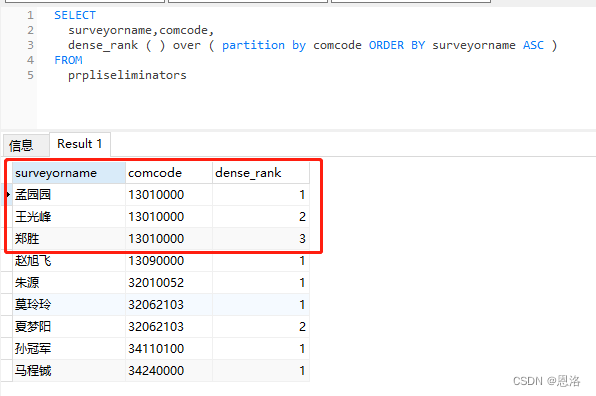Select the cell 赵旭飞
The width and height of the screenshot is (596, 396).
[69, 261]
